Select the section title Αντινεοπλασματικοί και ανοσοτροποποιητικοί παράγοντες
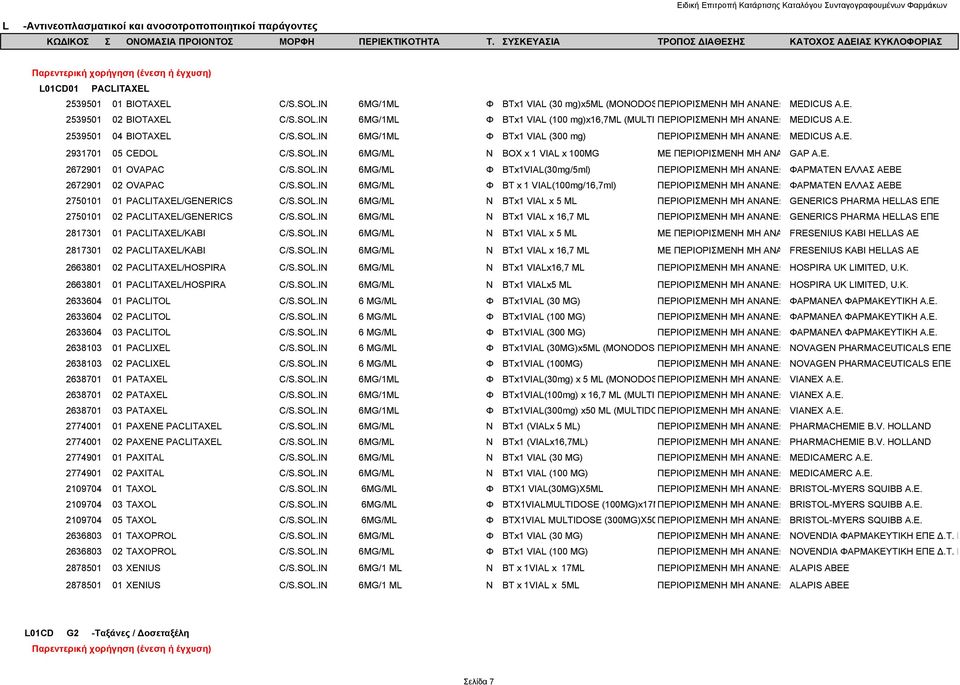Screen dimensions: 960x685 coord(170,26)
